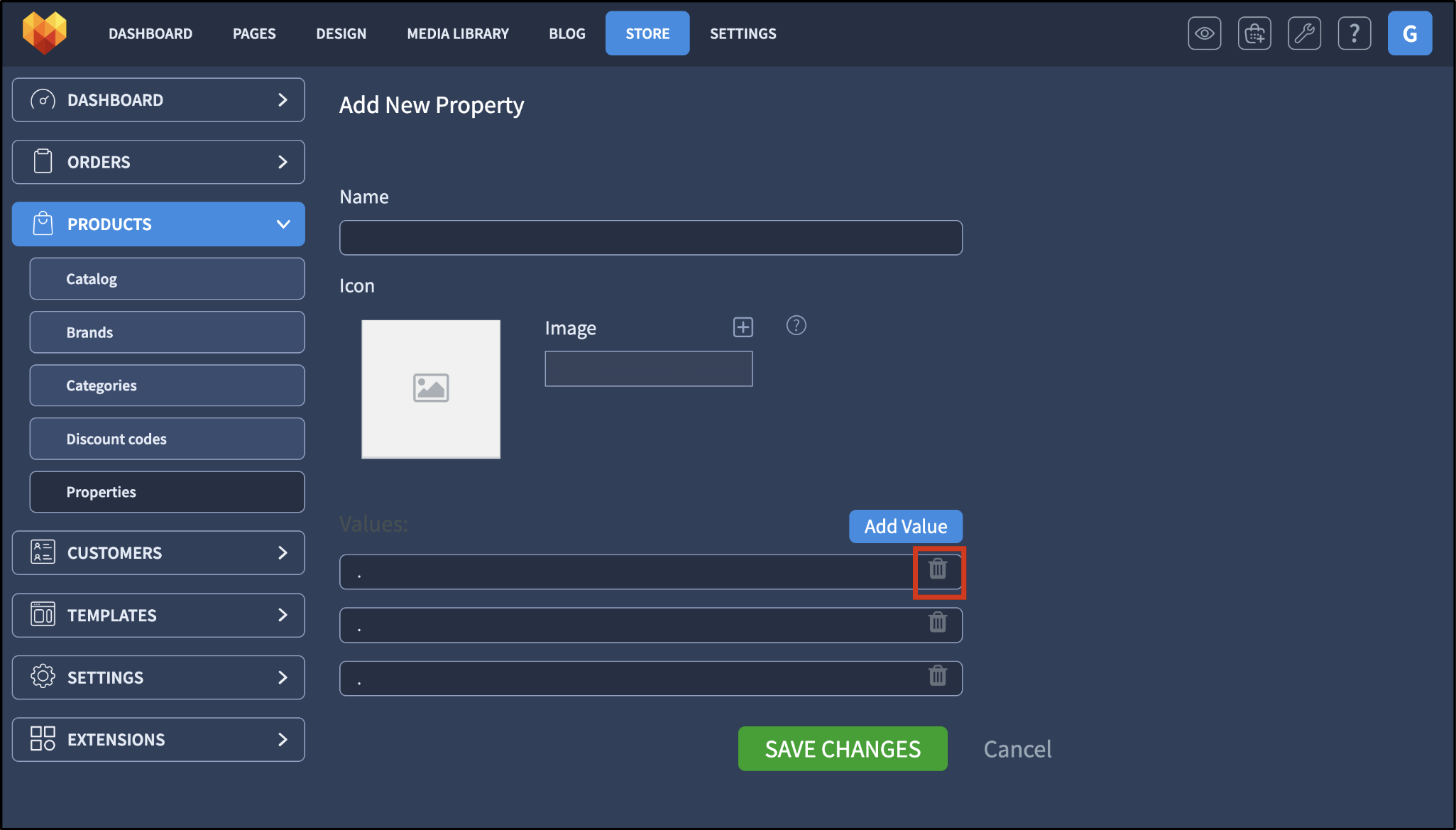Expand the Extensions section chevron
The height and width of the screenshot is (830, 1456).
(x=283, y=739)
